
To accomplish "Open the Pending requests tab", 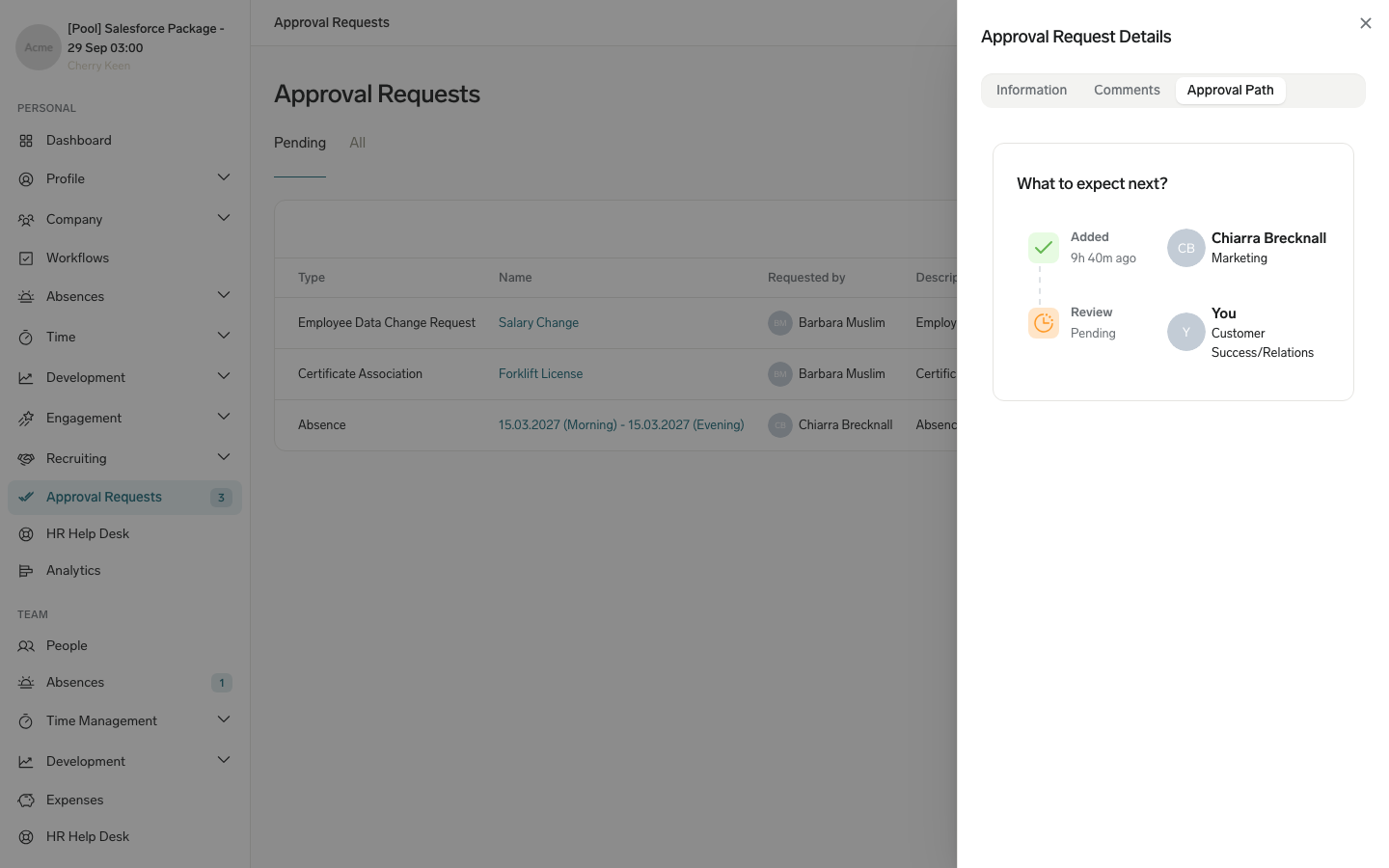I will click(x=300, y=143).
